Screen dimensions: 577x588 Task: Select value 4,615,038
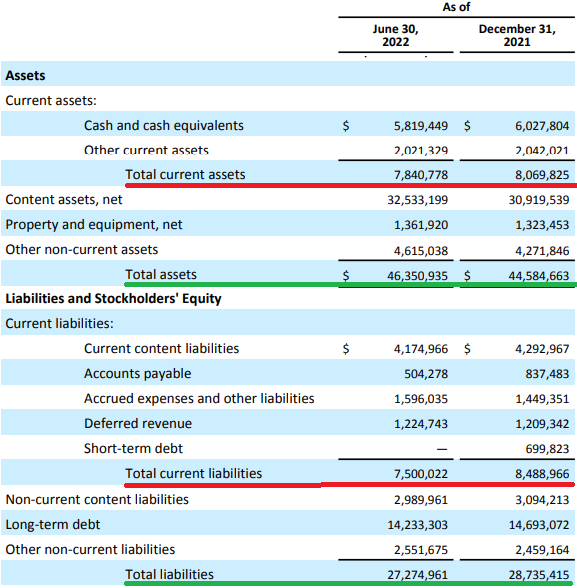coord(421,250)
